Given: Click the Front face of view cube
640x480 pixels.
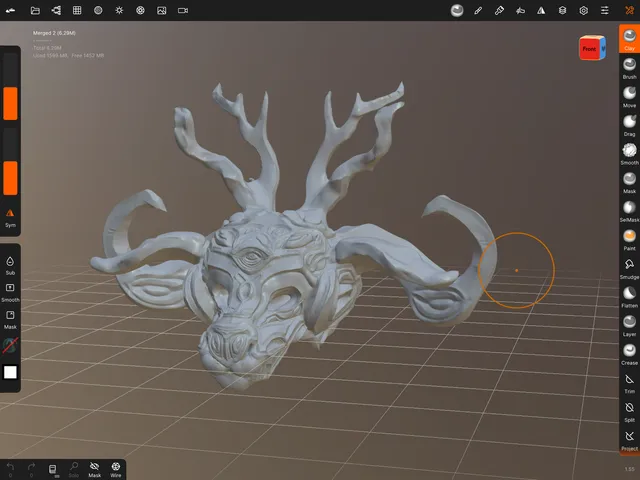Looking at the screenshot, I should click(x=589, y=49).
